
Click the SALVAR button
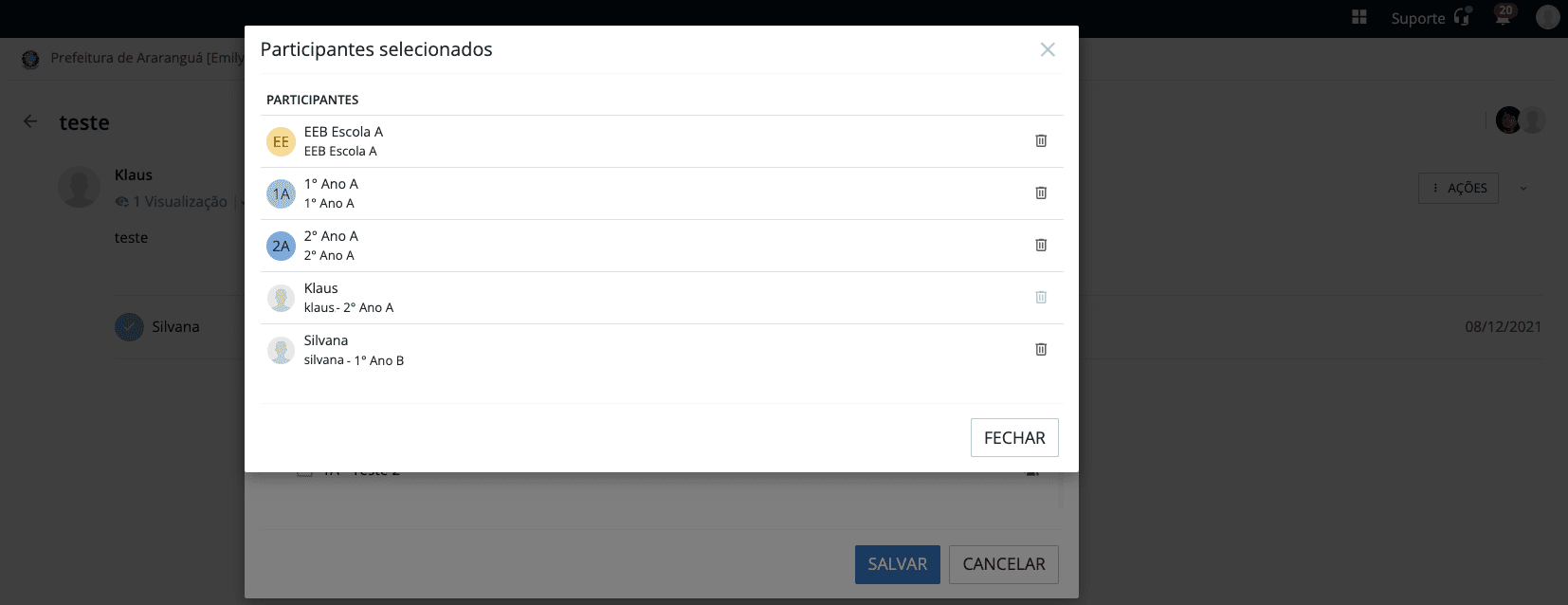click(897, 564)
